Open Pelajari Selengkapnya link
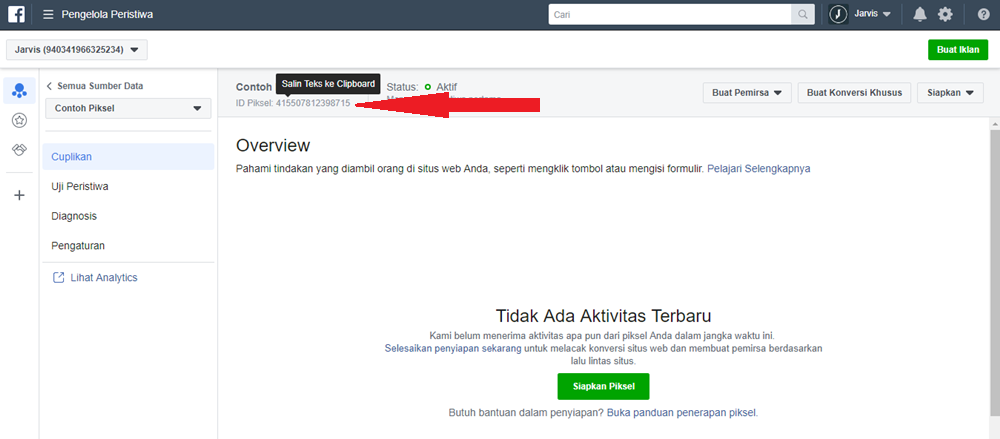This screenshot has height=439, width=1000. (759, 168)
